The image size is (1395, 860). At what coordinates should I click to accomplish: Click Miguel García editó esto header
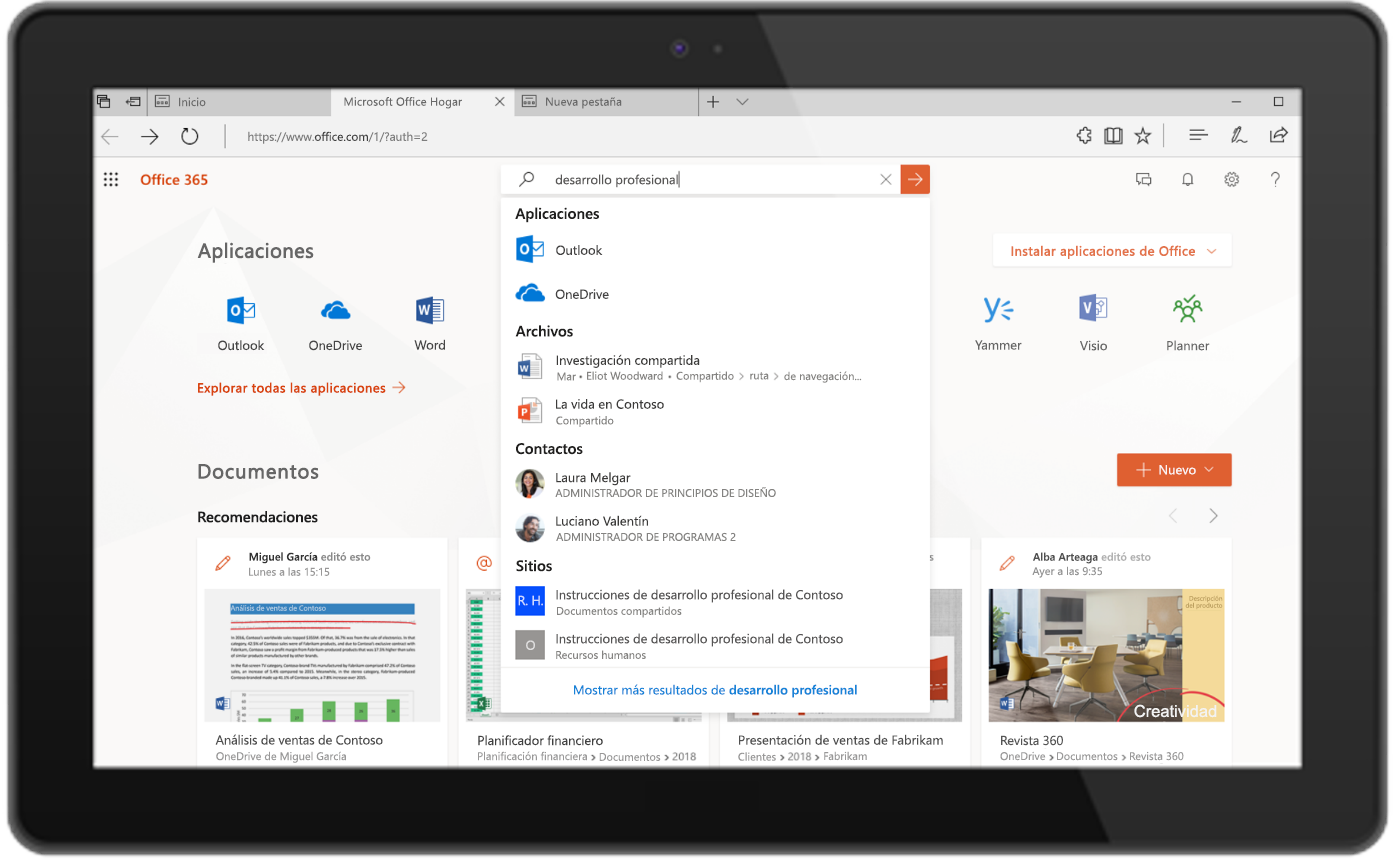[x=309, y=557]
